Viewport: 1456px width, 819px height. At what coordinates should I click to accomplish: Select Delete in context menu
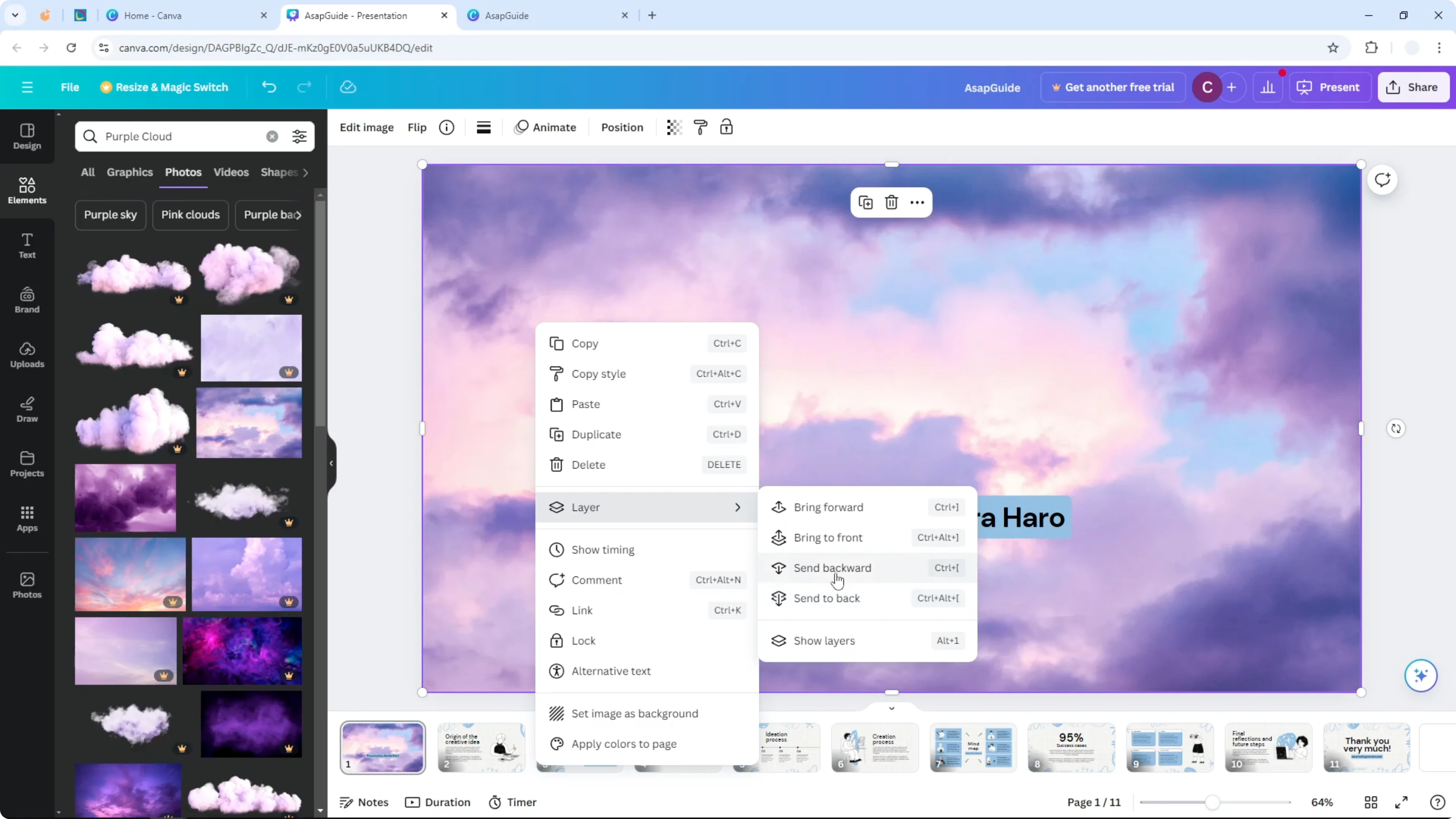[x=647, y=464]
